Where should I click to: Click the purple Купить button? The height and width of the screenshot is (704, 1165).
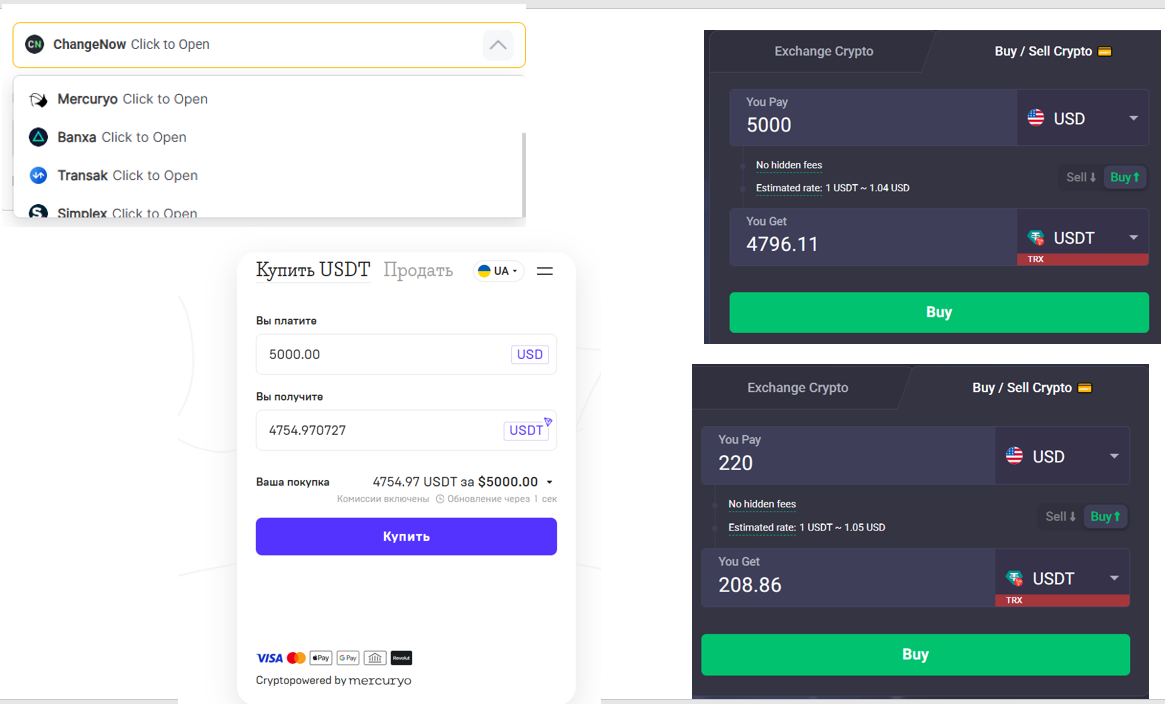pos(406,536)
